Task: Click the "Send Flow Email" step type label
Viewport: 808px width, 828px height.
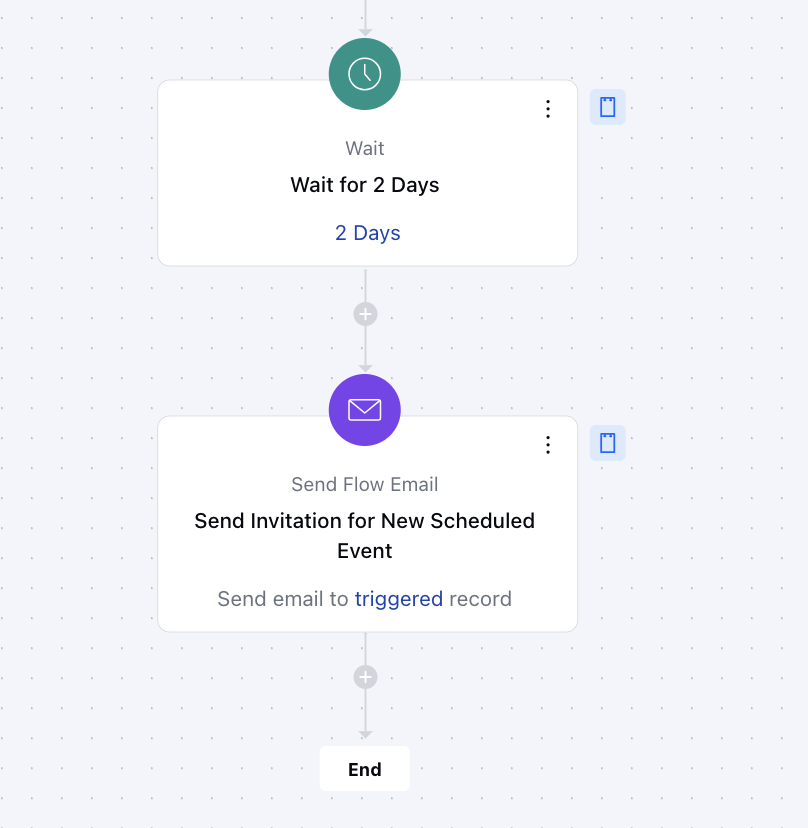Action: click(364, 484)
